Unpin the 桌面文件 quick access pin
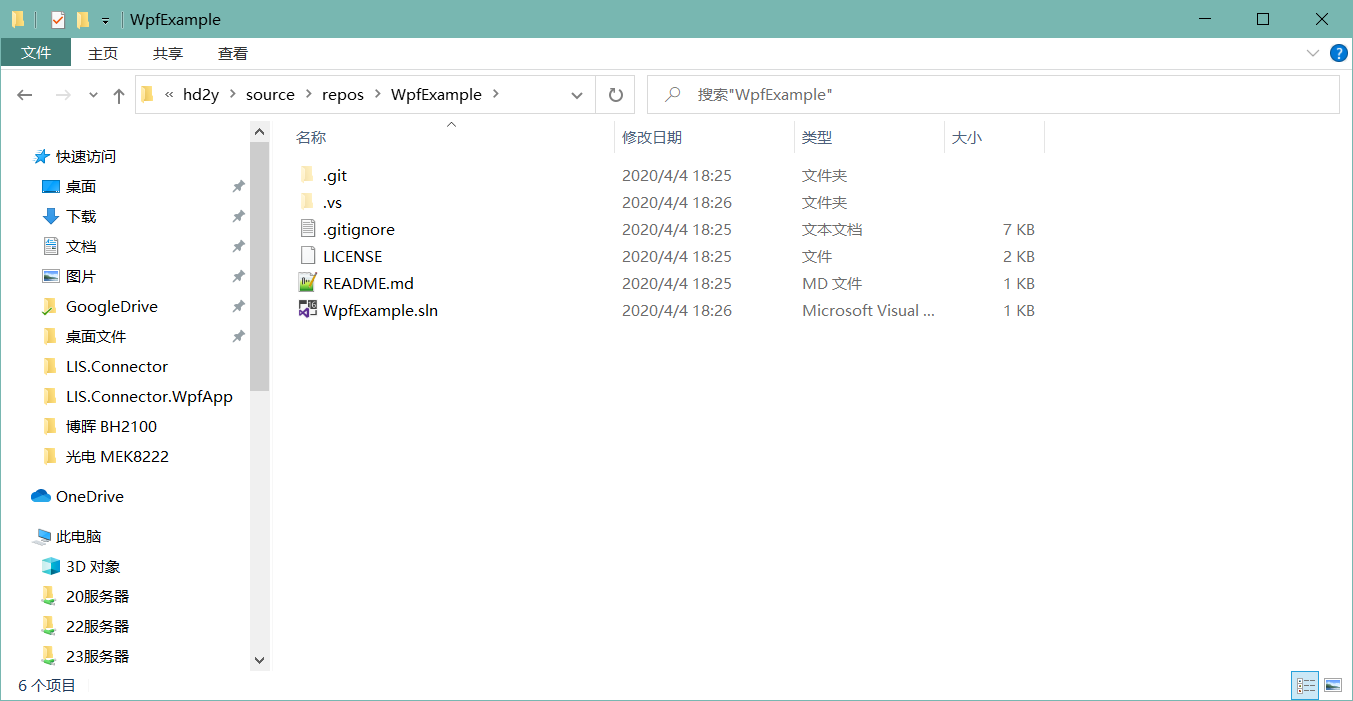Image resolution: width=1353 pixels, height=701 pixels. (238, 336)
